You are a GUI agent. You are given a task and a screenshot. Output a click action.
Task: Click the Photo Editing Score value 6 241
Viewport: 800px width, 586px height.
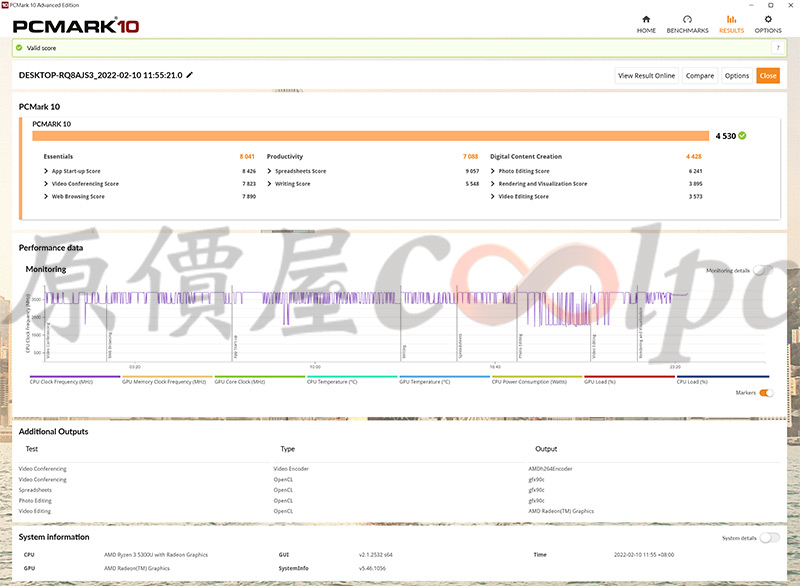[x=695, y=171]
